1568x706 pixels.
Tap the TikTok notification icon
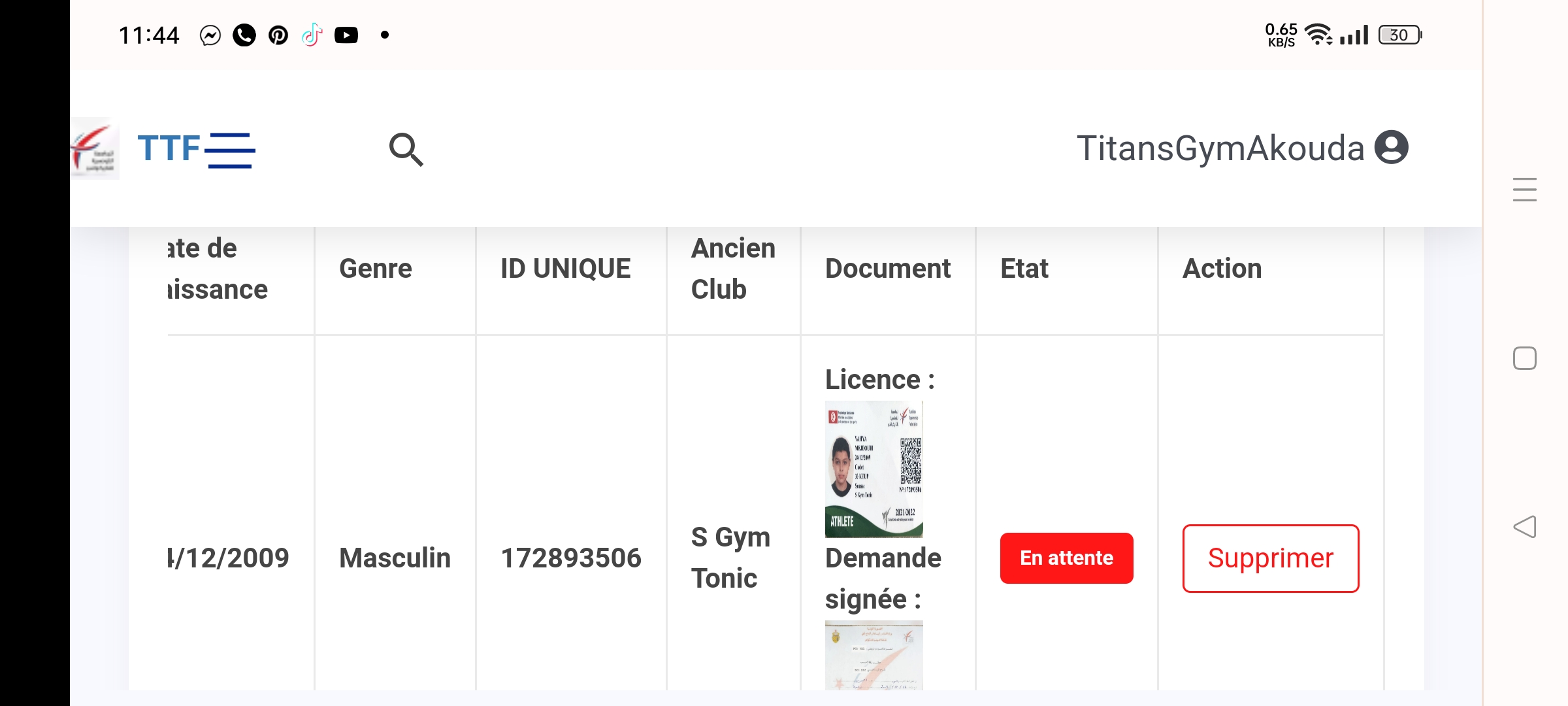312,35
